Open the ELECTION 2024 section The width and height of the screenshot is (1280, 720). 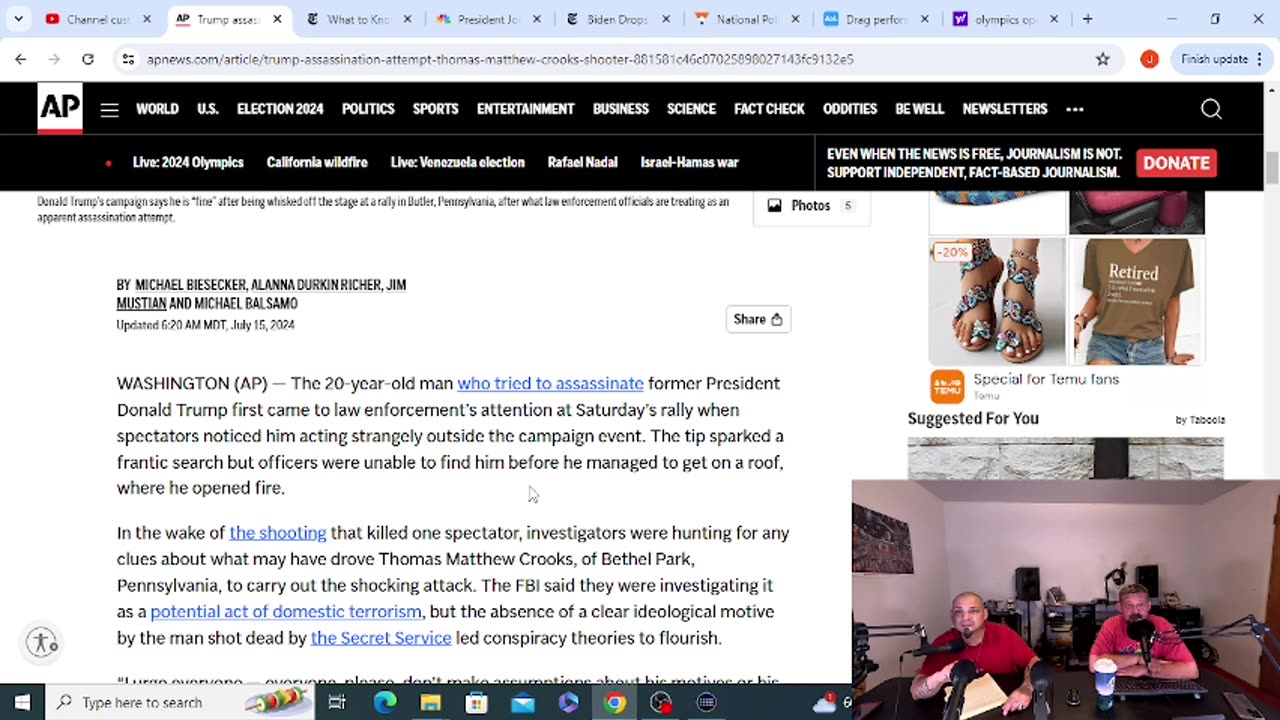(280, 109)
